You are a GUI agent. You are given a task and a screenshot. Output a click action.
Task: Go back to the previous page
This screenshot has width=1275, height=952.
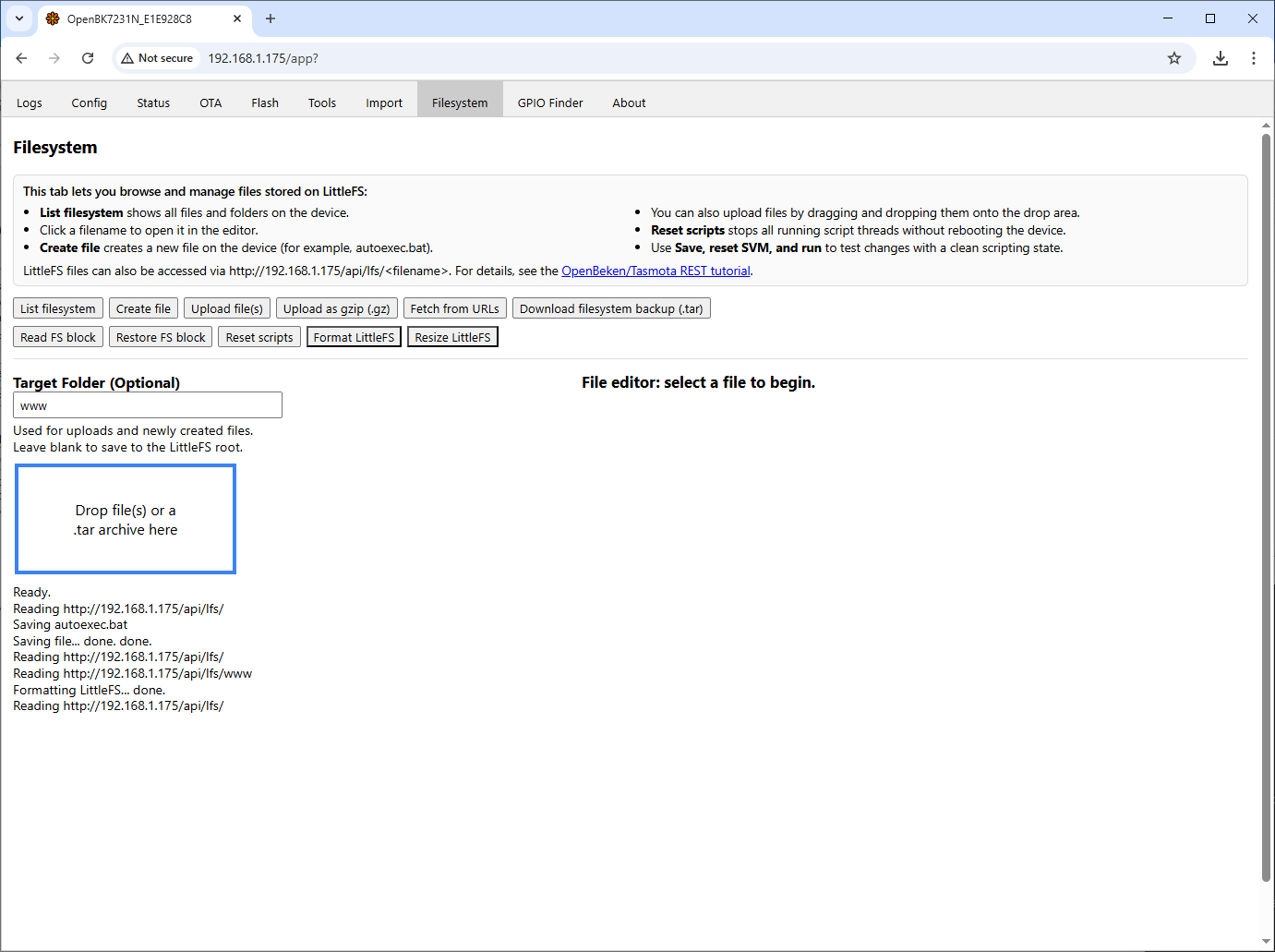pyautogui.click(x=21, y=58)
